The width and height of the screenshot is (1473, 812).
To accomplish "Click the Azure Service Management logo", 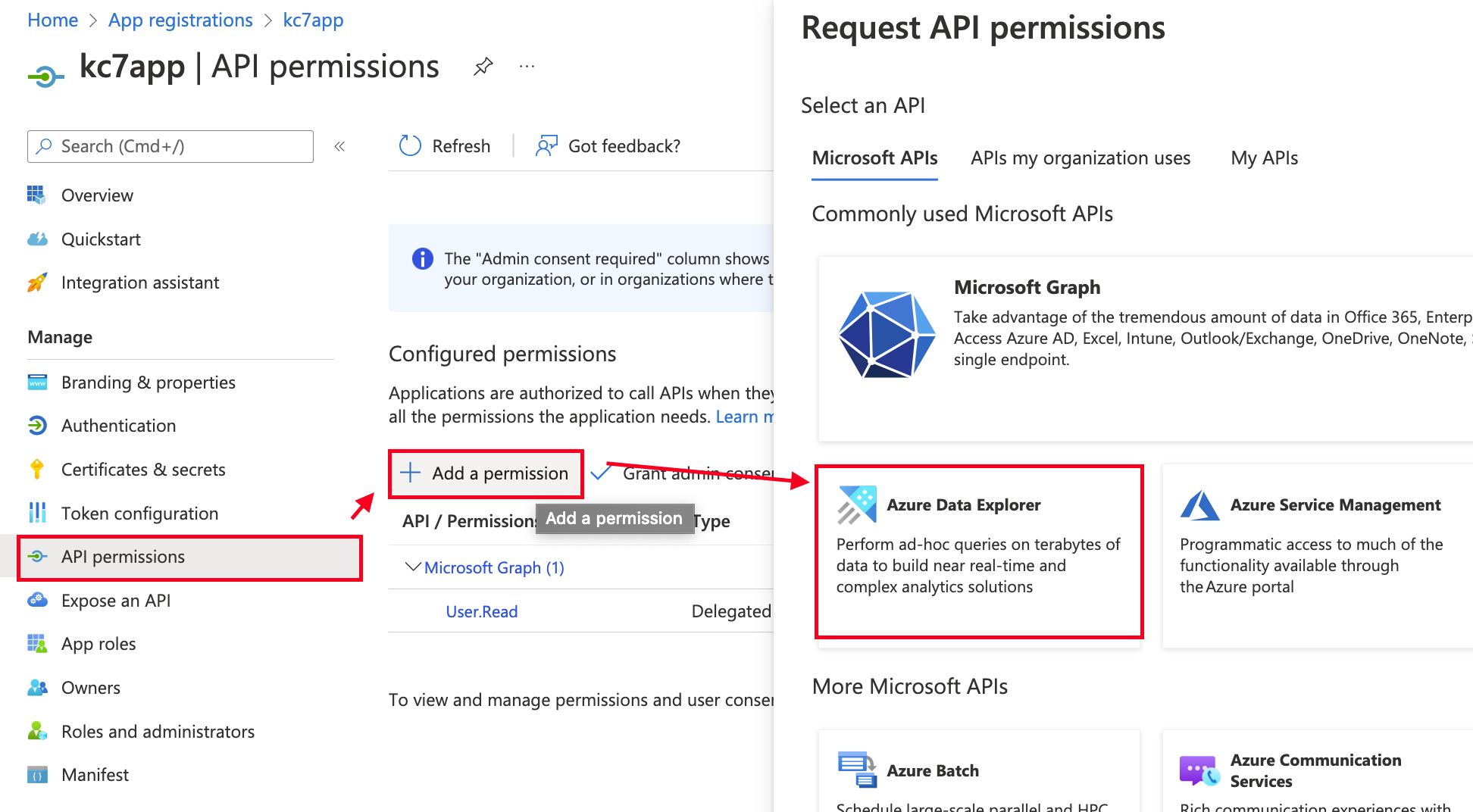I will (x=1200, y=505).
